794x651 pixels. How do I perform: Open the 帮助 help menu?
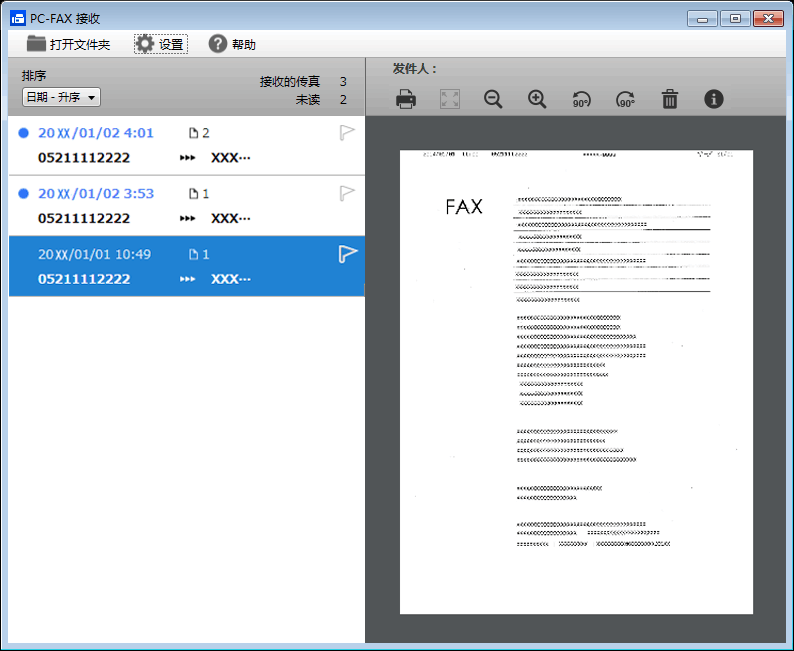[x=232, y=44]
